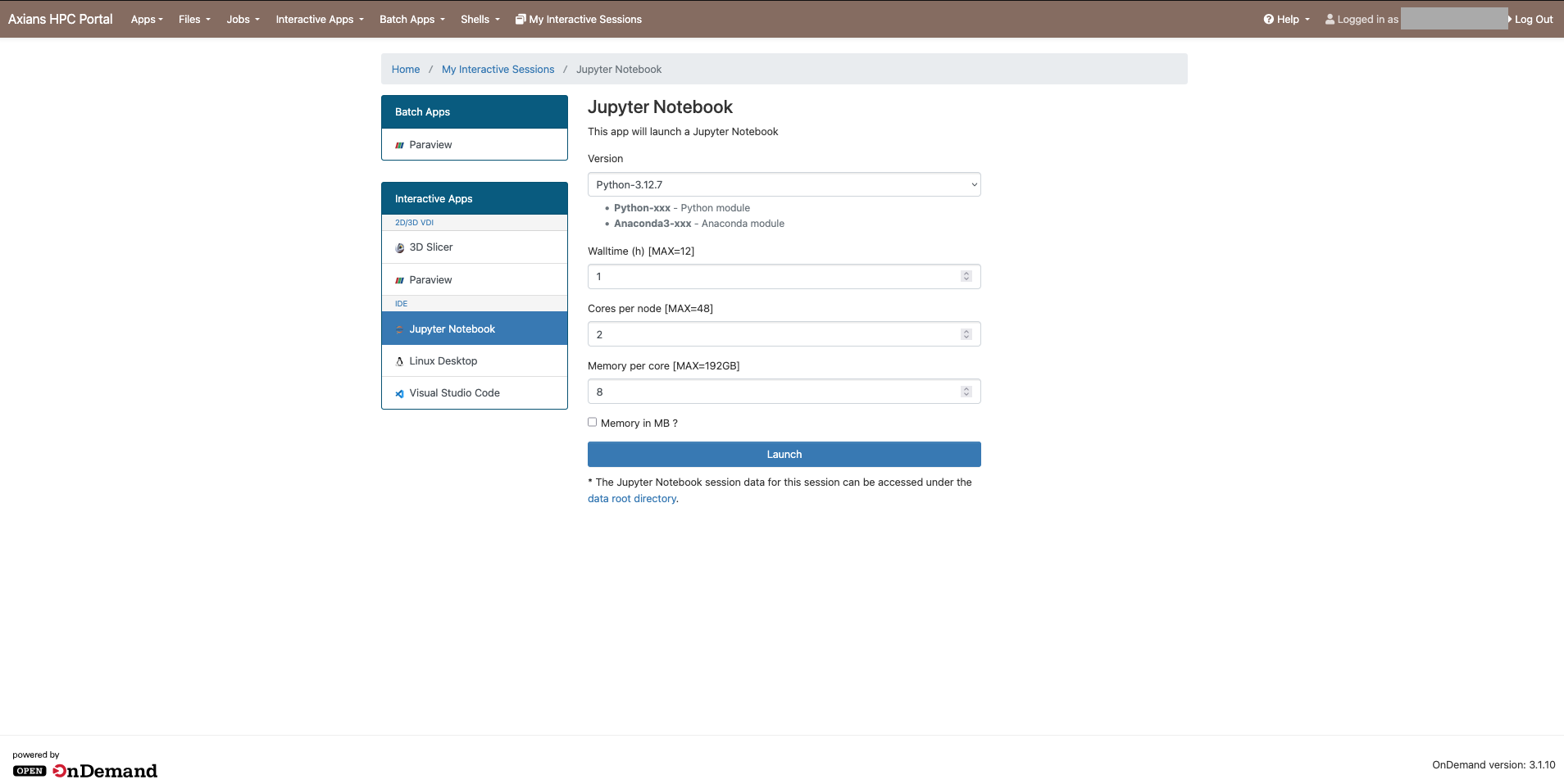The image size is (1564, 784).
Task: Click the Paraview icon under Batch Apps
Action: [399, 145]
